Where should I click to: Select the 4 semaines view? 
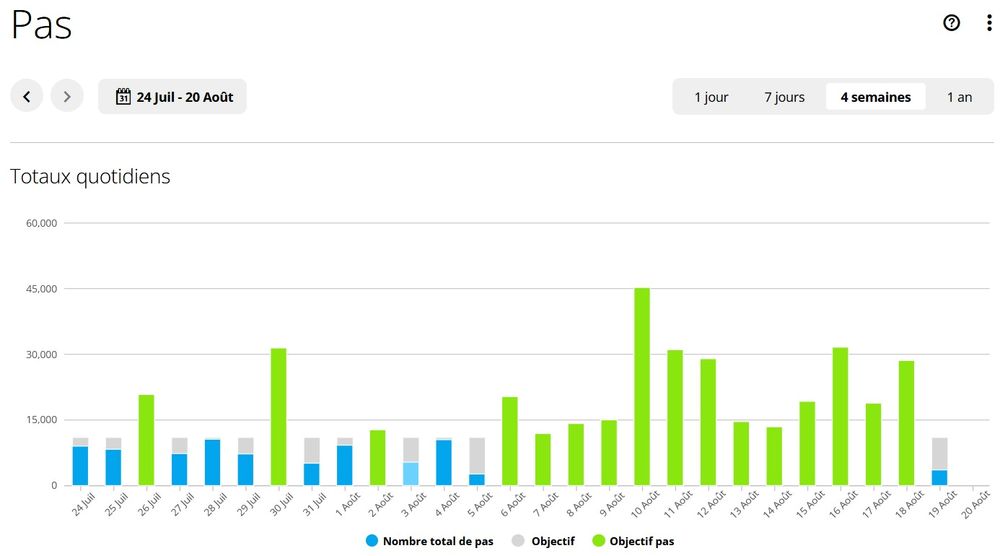[875, 97]
